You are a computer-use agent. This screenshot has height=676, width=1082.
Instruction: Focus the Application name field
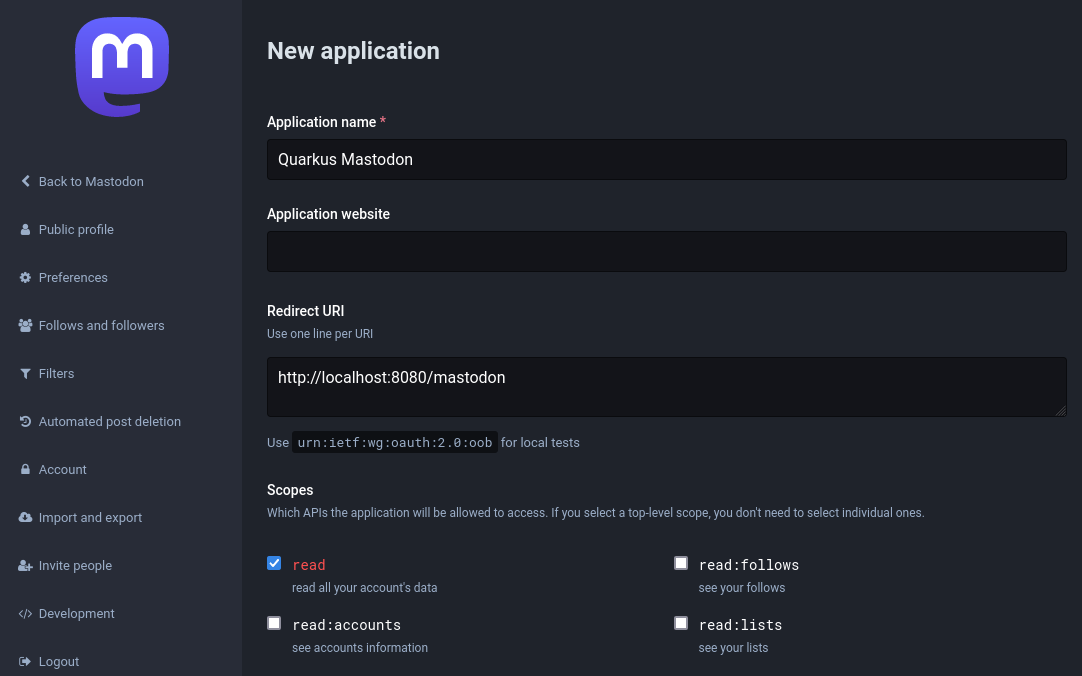point(667,159)
